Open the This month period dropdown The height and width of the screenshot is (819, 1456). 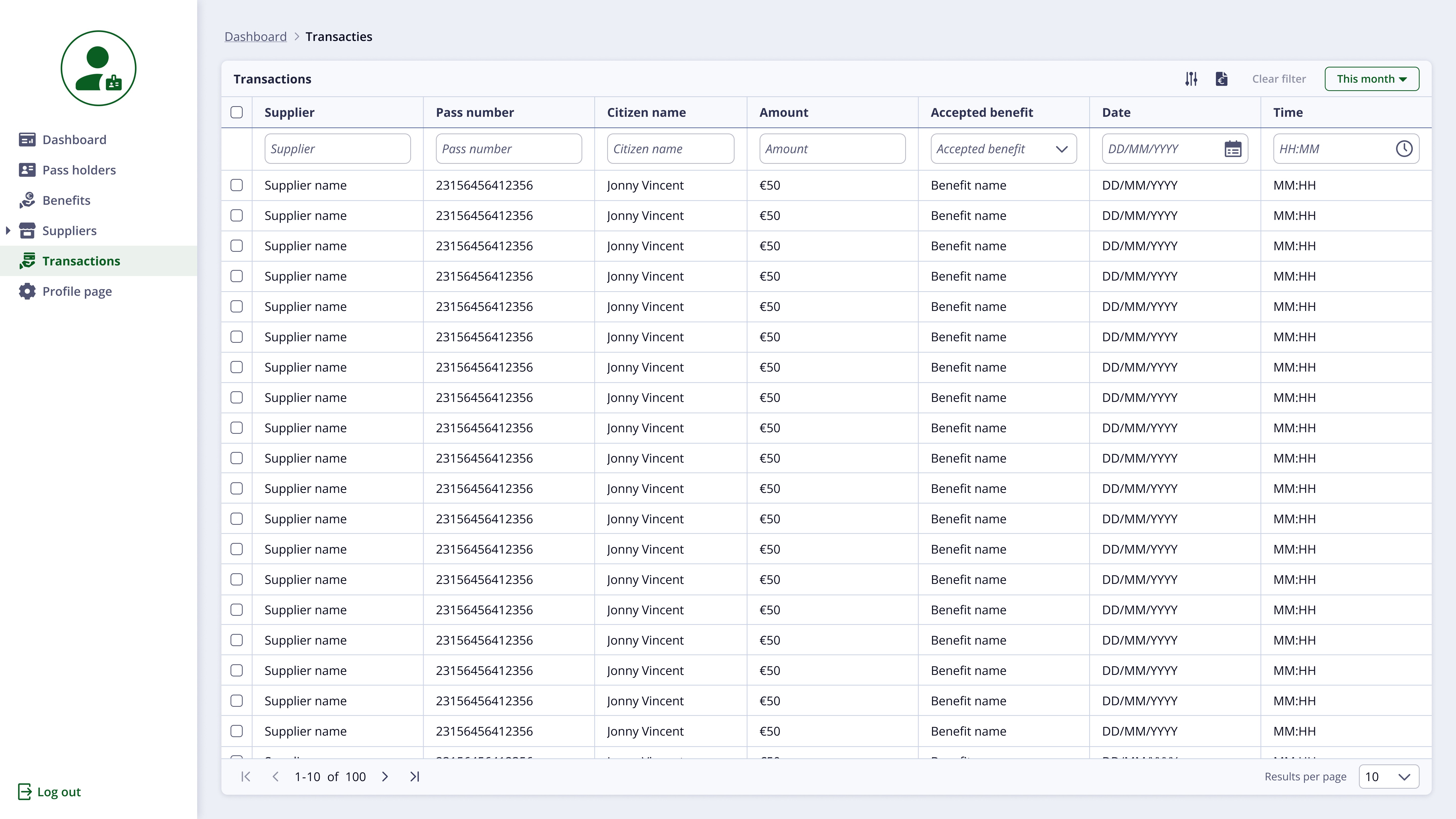coord(1371,79)
